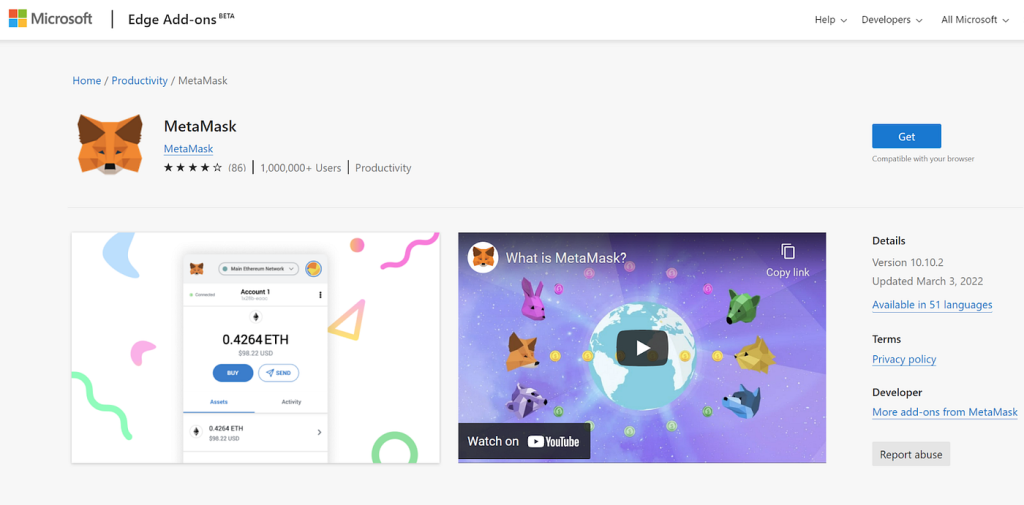Open More add-ons from MetaMask
Screen dimensions: 1024x505
[944, 412]
